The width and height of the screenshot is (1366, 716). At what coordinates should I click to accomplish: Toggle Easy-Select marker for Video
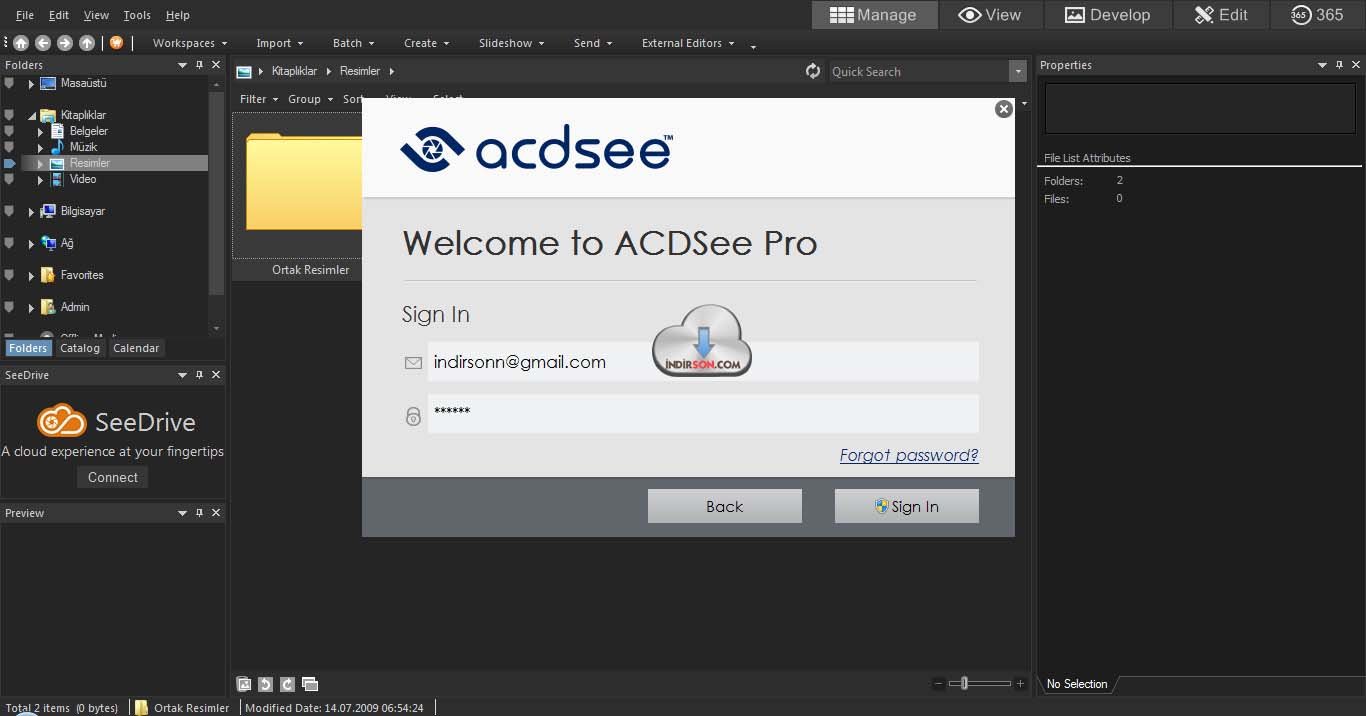point(9,179)
